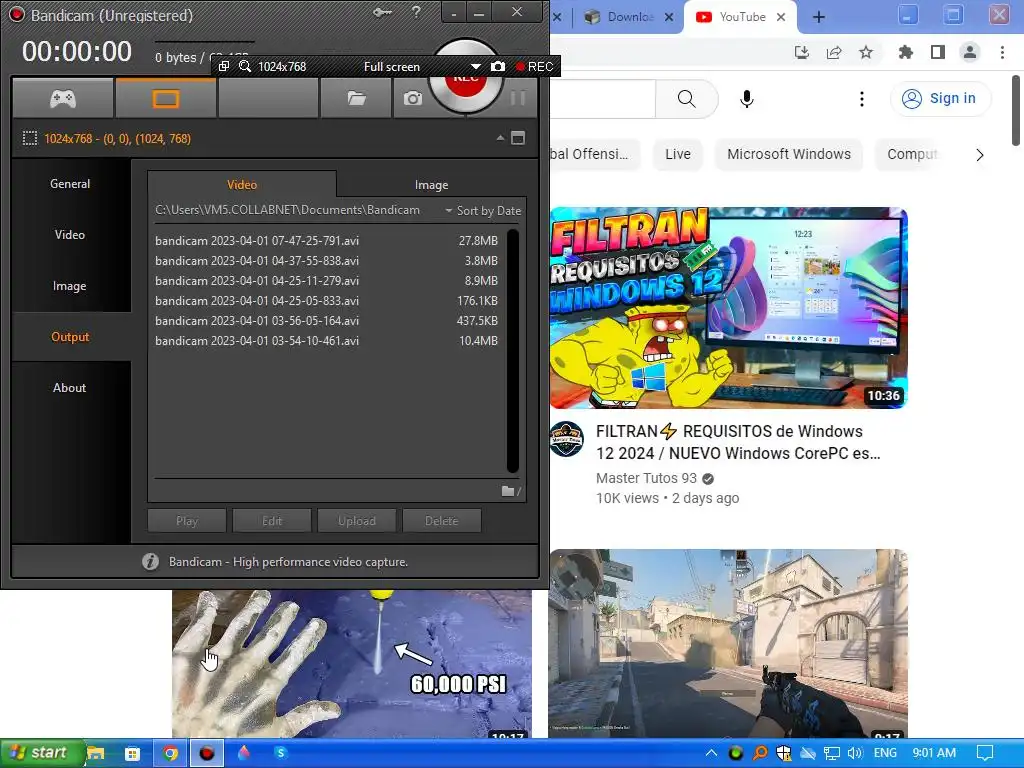Click the magnifier find-window icon in recording bar
The height and width of the screenshot is (768, 1024).
pos(245,66)
